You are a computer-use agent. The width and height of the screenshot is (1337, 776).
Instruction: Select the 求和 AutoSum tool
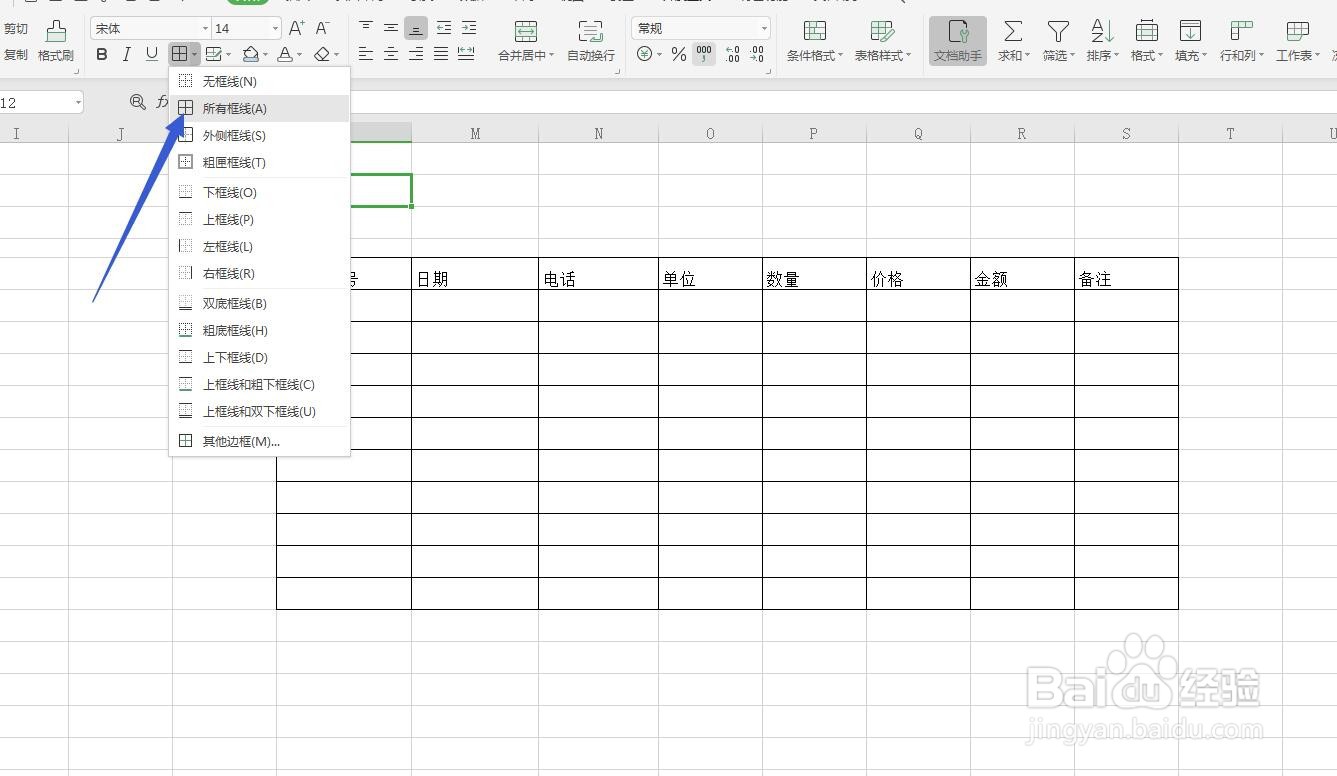point(1012,40)
